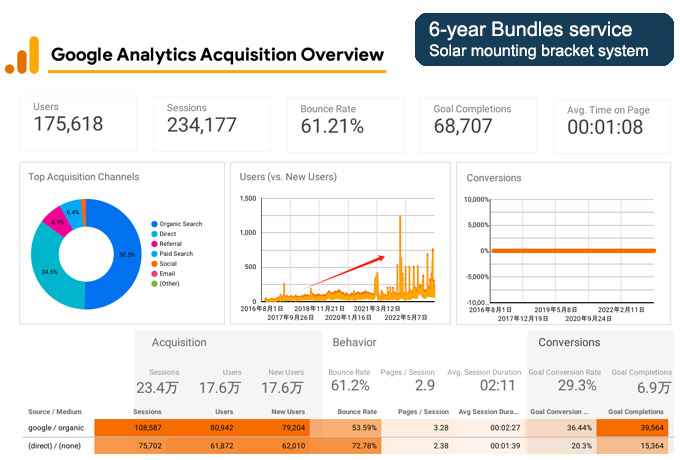Click session duration cell 00:01:39

(x=505, y=446)
